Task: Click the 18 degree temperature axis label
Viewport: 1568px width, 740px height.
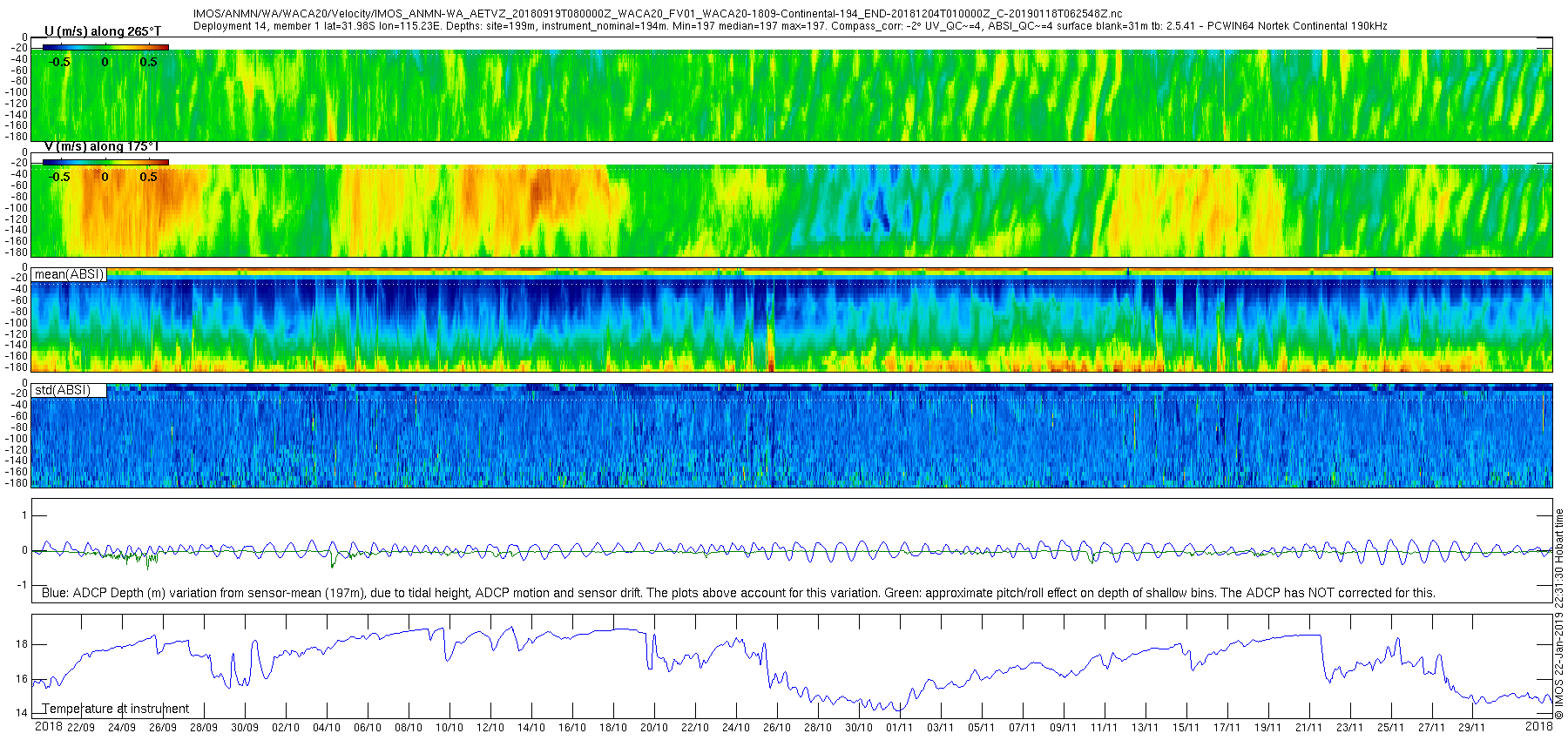Action: (x=22, y=644)
